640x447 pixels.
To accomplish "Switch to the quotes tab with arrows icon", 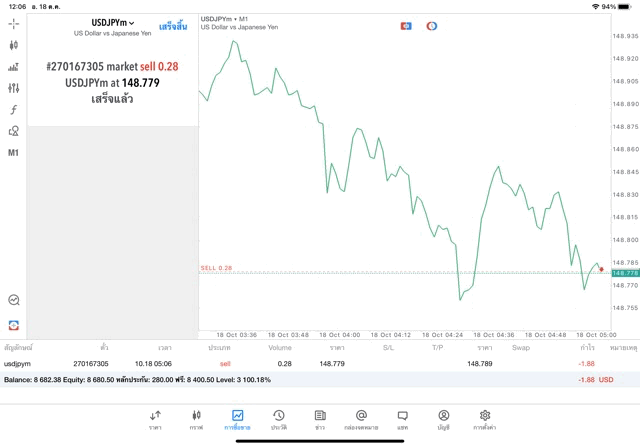I will [155, 420].
